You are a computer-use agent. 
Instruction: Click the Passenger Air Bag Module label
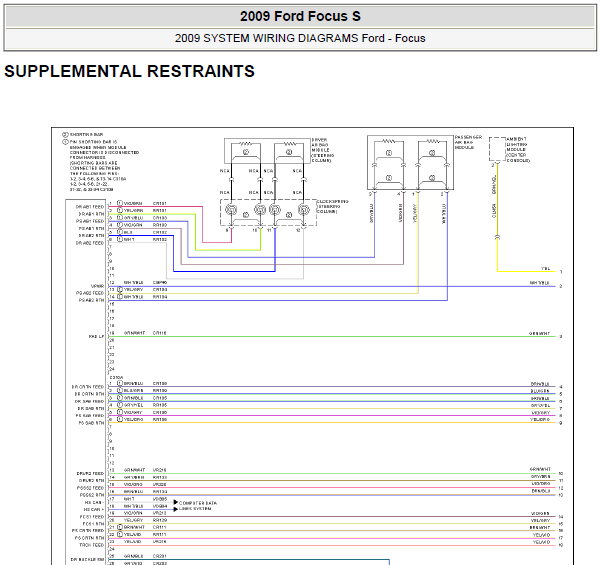468,142
